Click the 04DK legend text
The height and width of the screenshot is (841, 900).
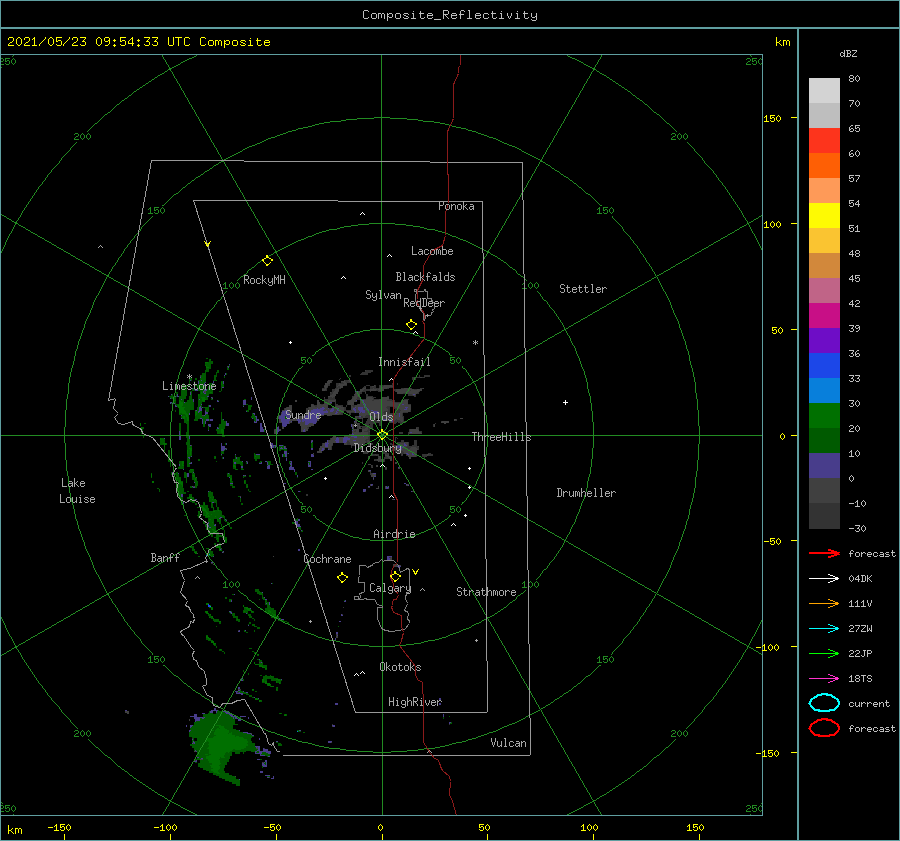coord(860,579)
